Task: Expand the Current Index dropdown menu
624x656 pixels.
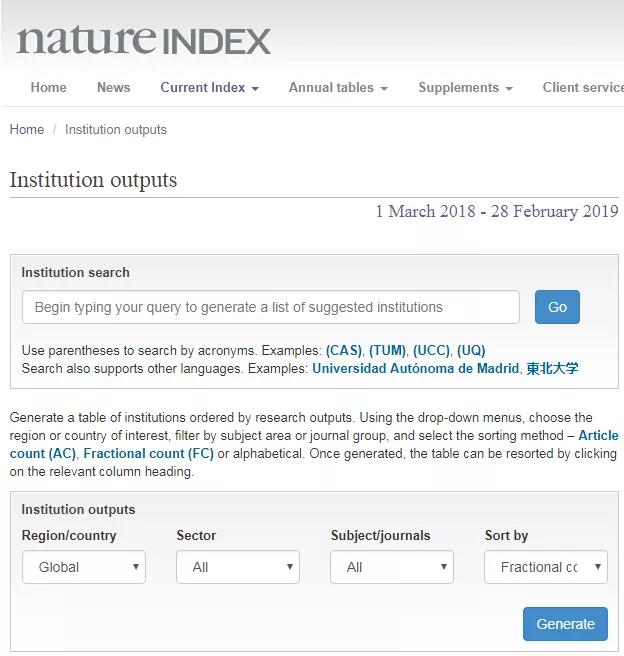Action: 209,87
